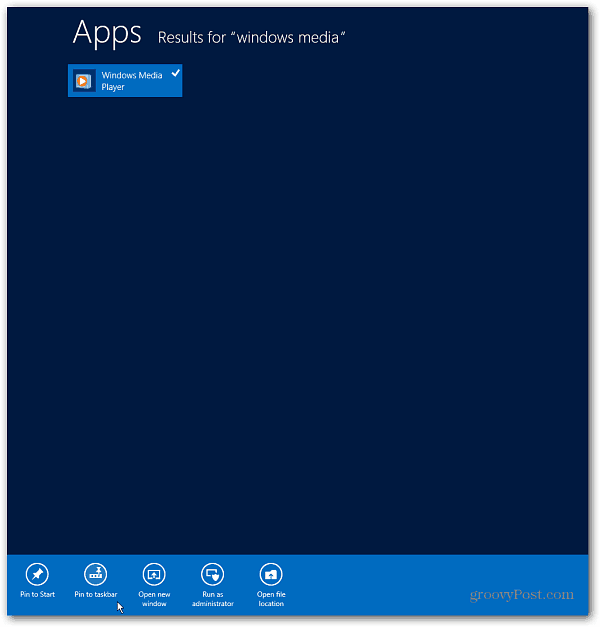Click the orange Windows Media Player icon
Screen dimensions: 600x627
pyautogui.click(x=84, y=81)
